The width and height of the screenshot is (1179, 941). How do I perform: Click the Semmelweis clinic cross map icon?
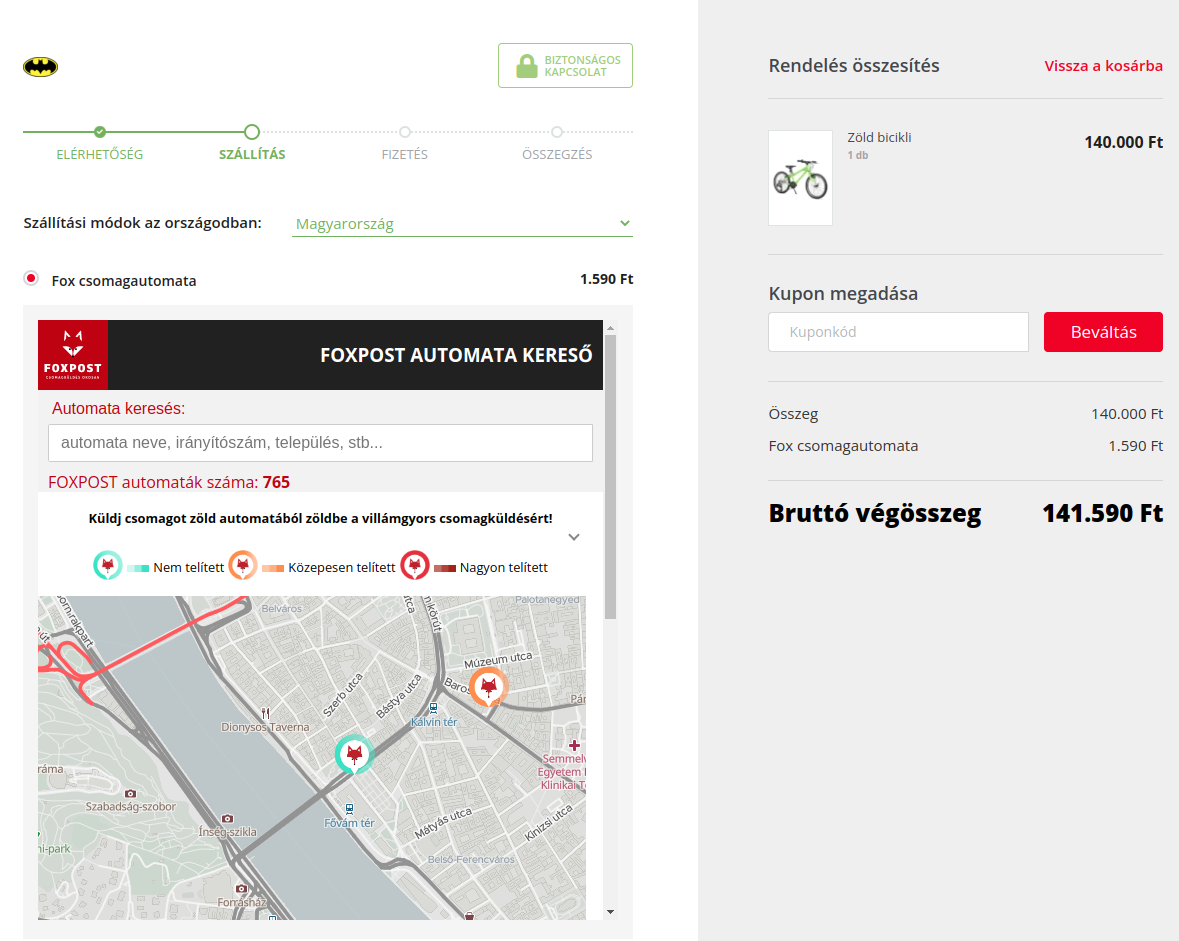click(x=574, y=745)
